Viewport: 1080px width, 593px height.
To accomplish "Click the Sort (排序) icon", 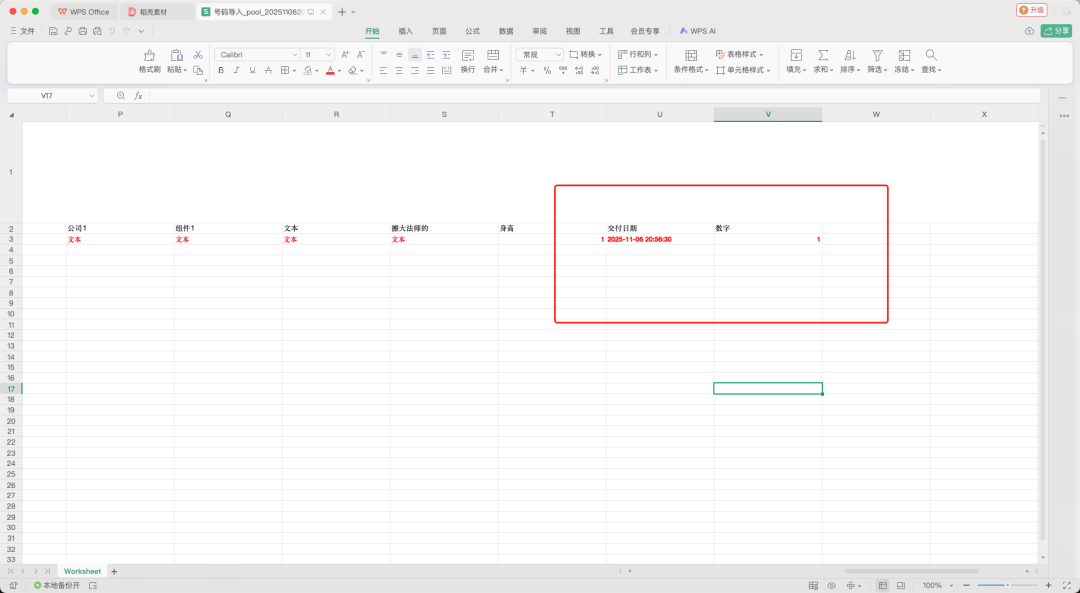I will point(850,56).
